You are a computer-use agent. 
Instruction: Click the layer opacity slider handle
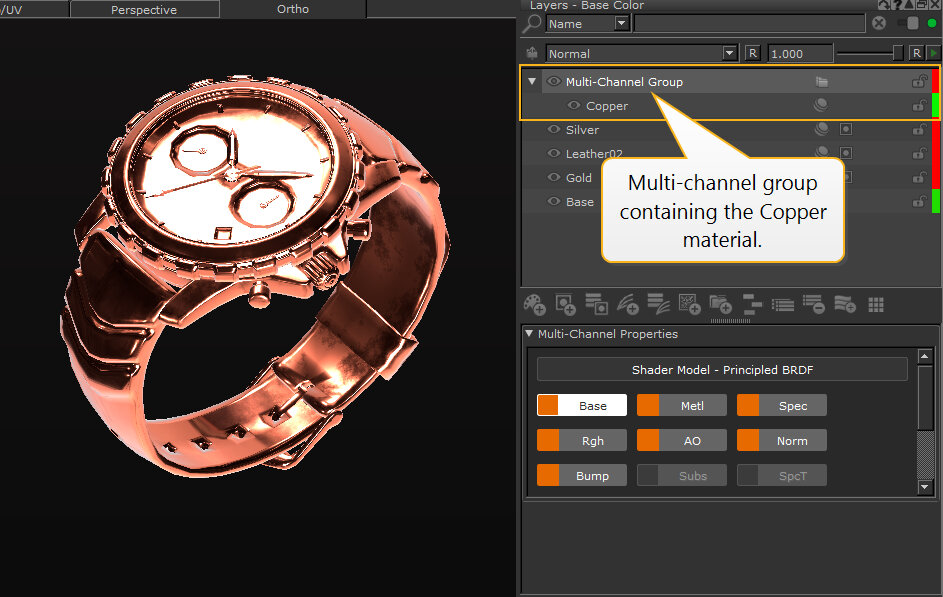(x=897, y=53)
